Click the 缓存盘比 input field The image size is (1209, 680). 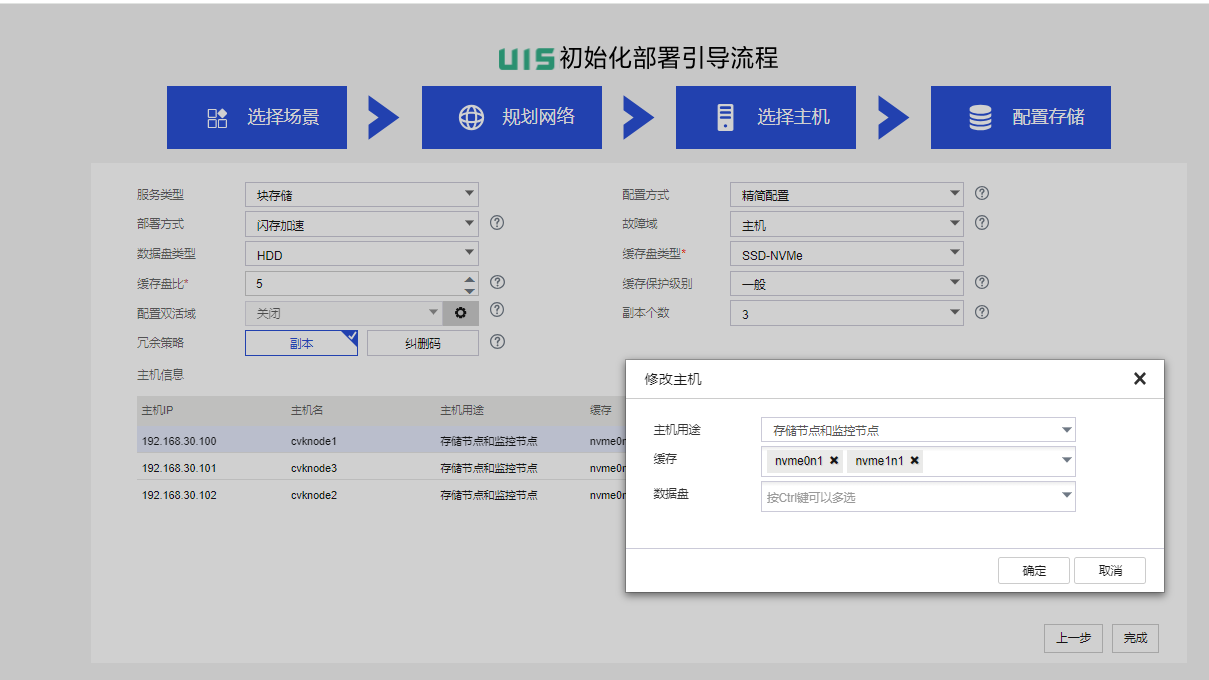[353, 284]
